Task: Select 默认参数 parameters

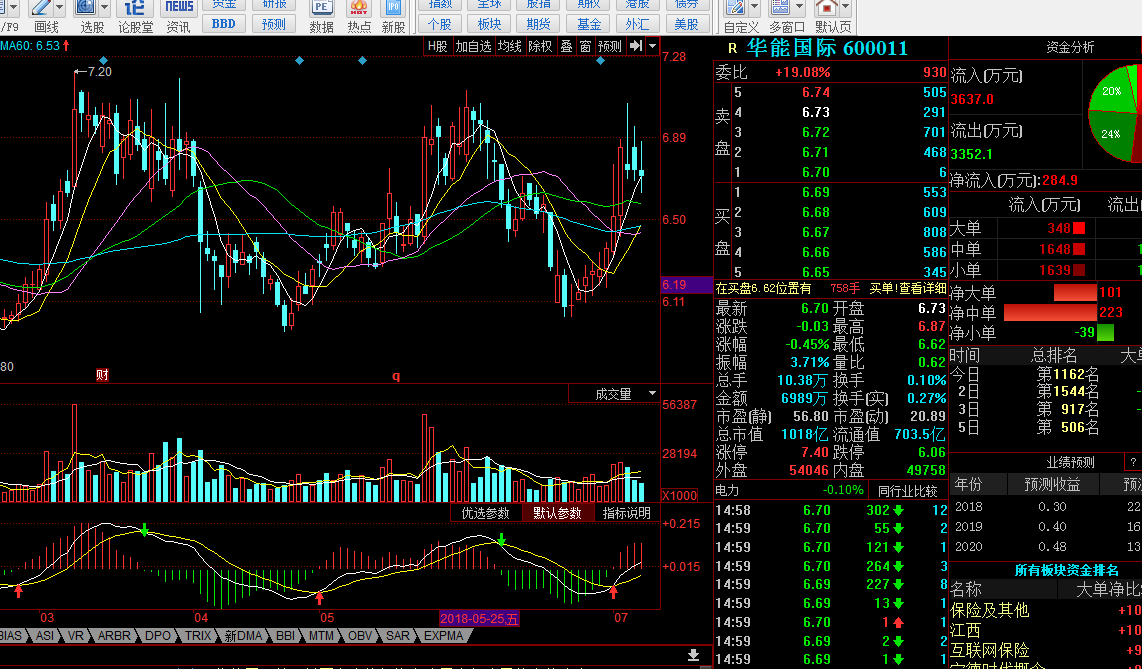Action: coord(558,513)
